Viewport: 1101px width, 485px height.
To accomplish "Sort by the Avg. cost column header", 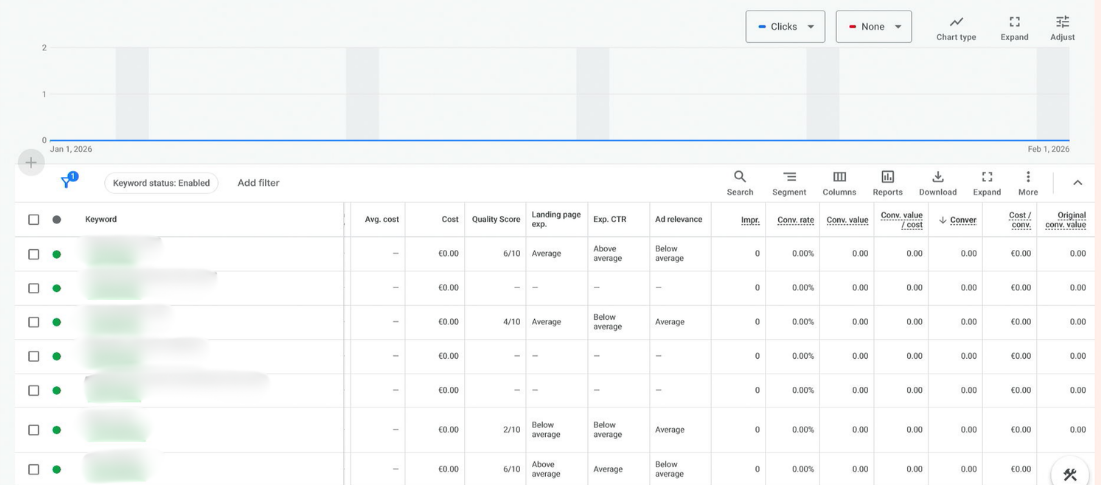I will pos(381,220).
